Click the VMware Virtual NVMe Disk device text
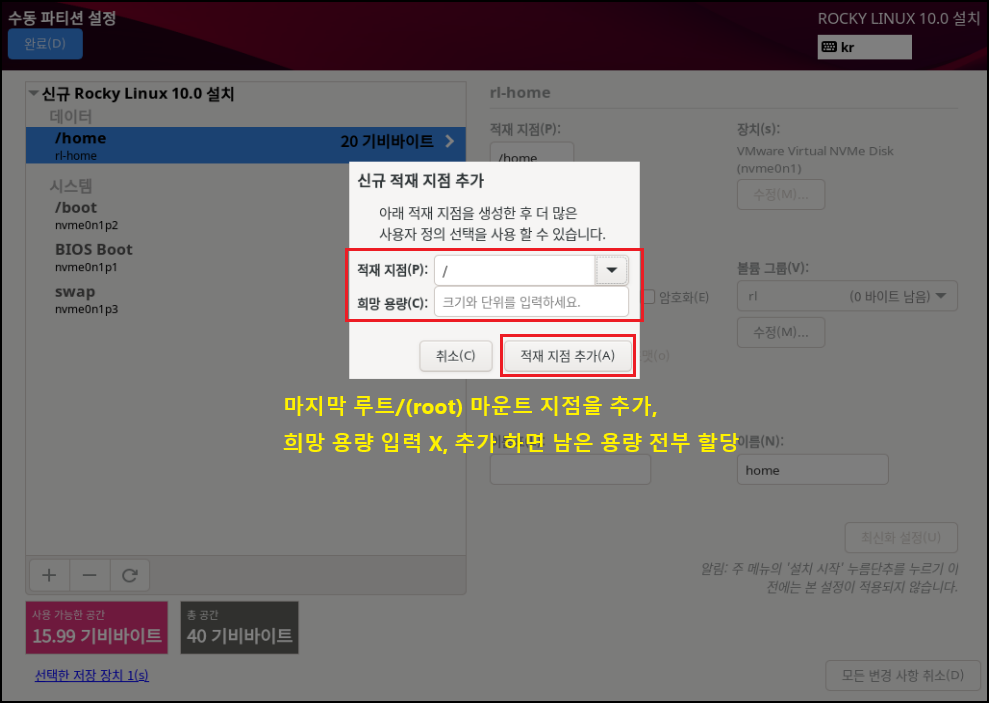Viewport: 989px width, 703px height. pyautogui.click(x=815, y=160)
